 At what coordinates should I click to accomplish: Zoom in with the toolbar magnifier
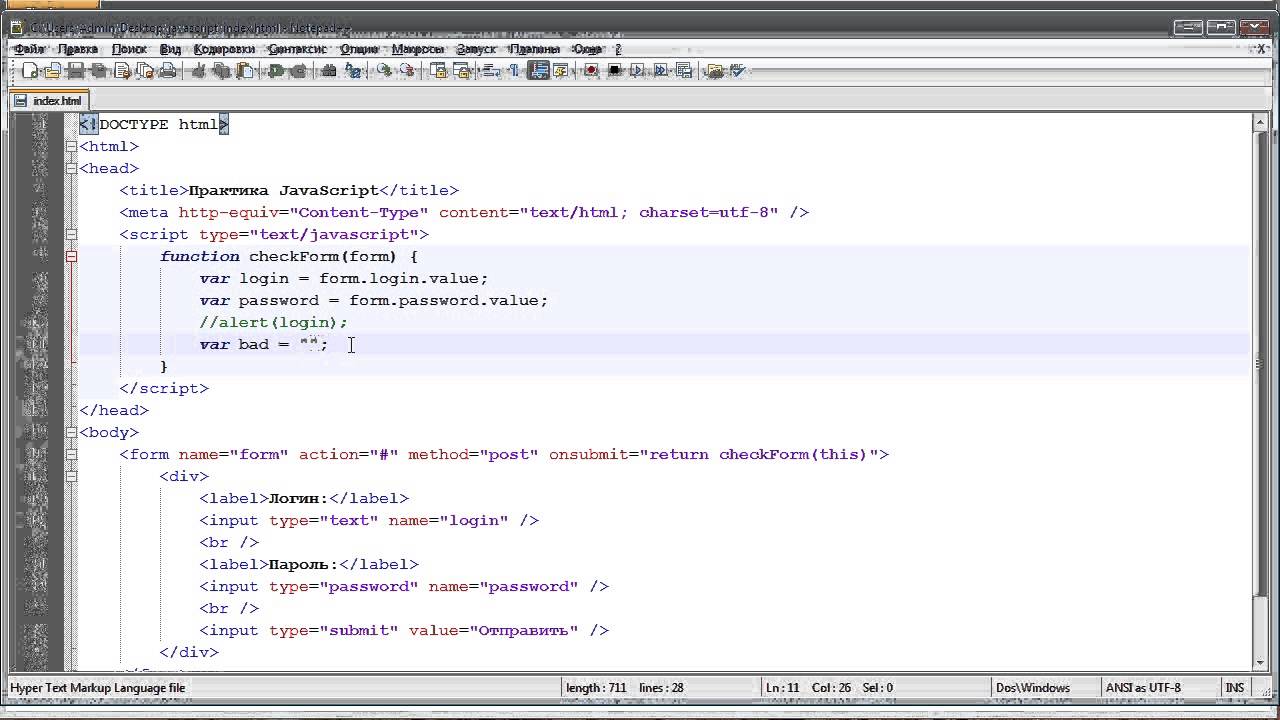[384, 71]
